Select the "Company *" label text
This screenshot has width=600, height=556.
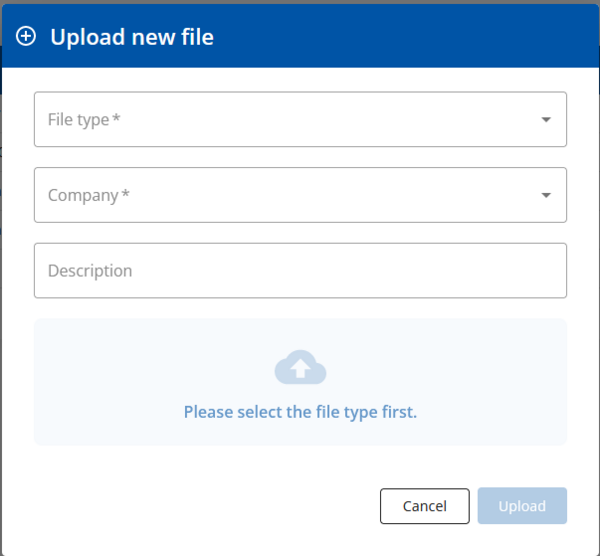[x=84, y=195]
